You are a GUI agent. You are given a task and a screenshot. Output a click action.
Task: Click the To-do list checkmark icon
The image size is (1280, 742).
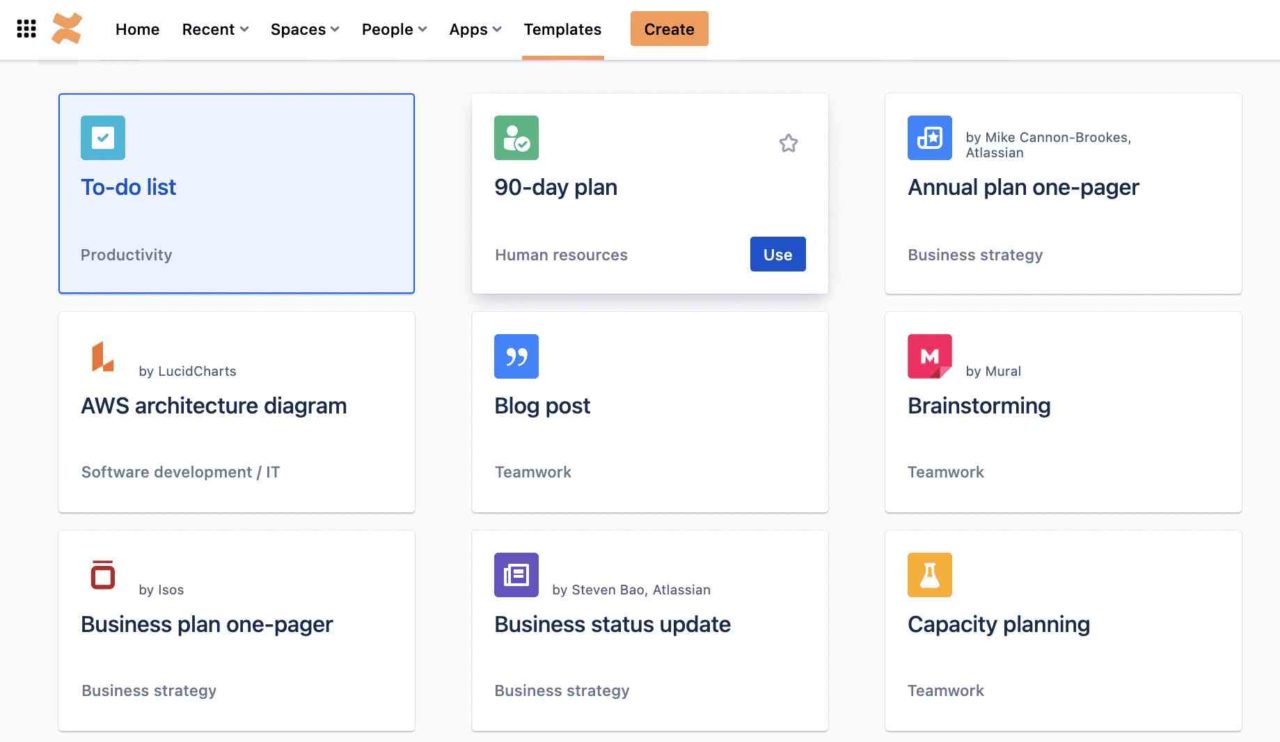(102, 137)
